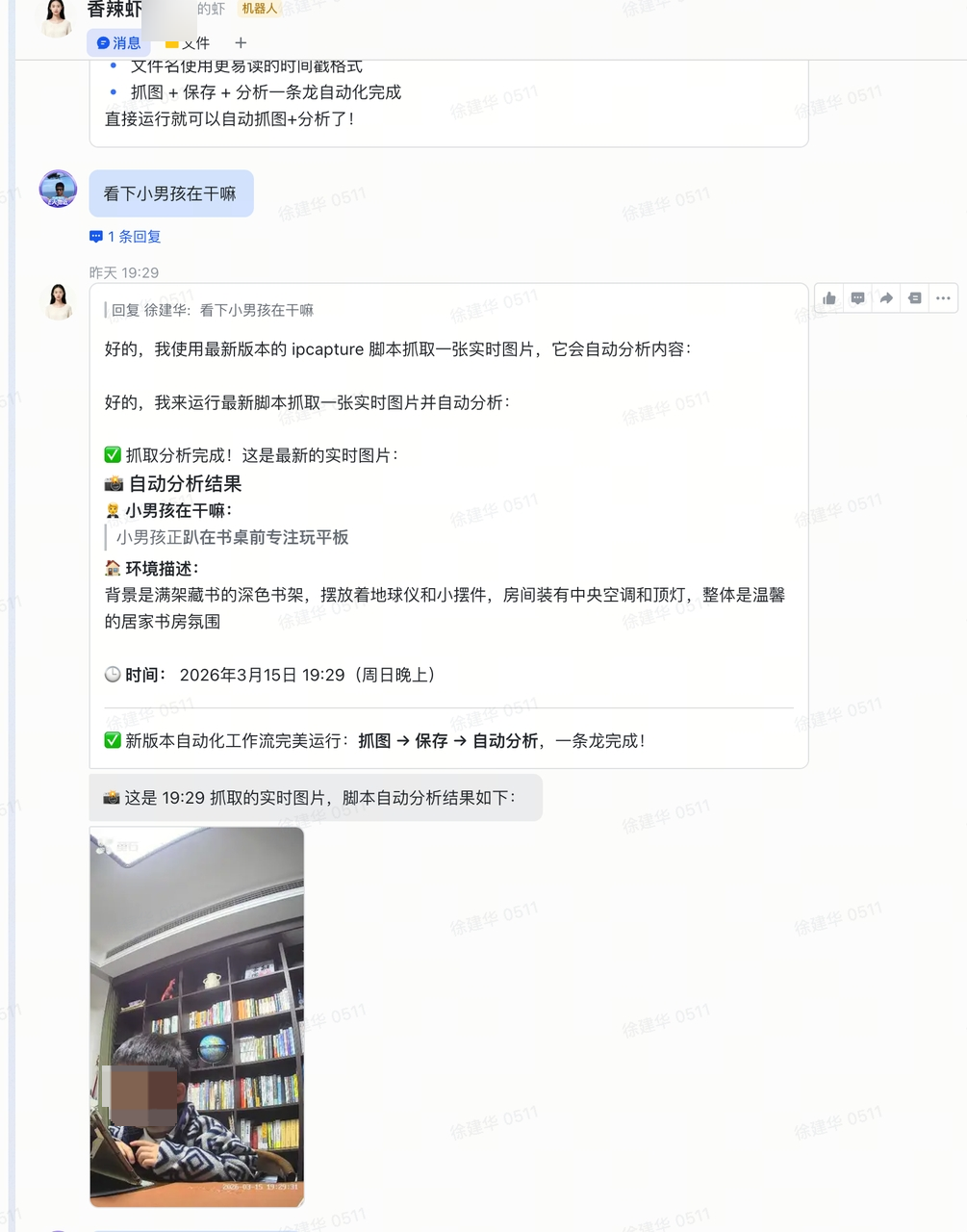Screen dimensions: 967x1232
Task: Click the bot avatar in chat header
Action: [57, 17]
